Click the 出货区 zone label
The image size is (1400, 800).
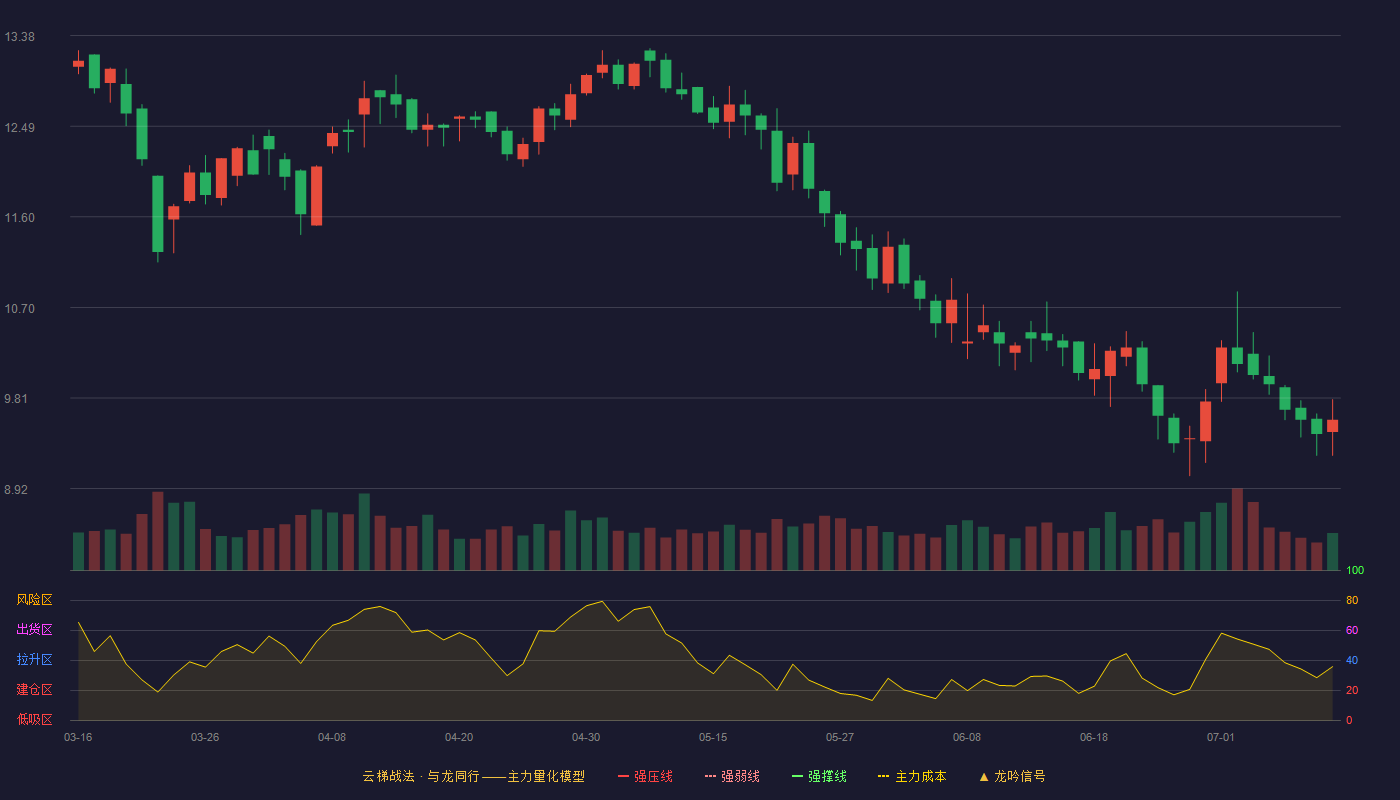coord(34,630)
